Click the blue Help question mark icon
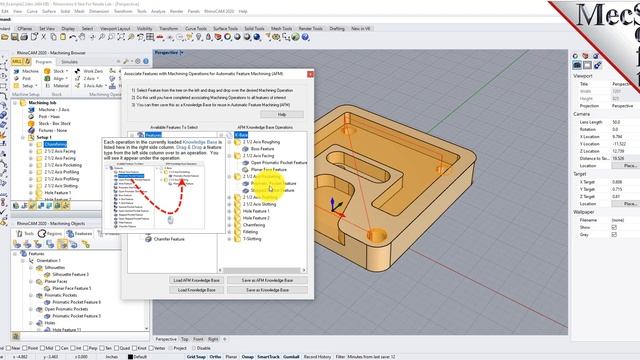 [305, 37]
